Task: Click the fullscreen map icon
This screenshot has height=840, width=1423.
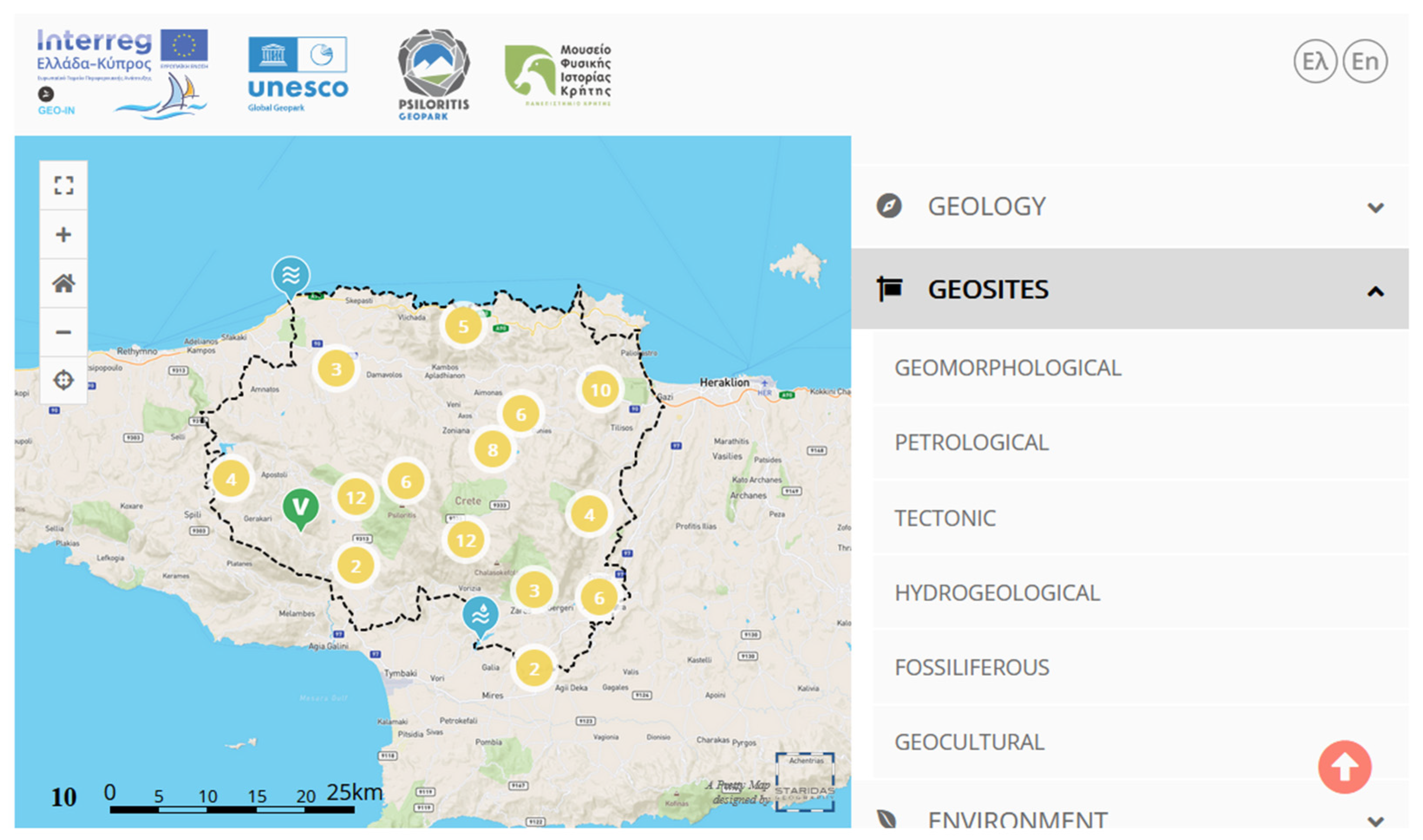Action: pos(63,185)
